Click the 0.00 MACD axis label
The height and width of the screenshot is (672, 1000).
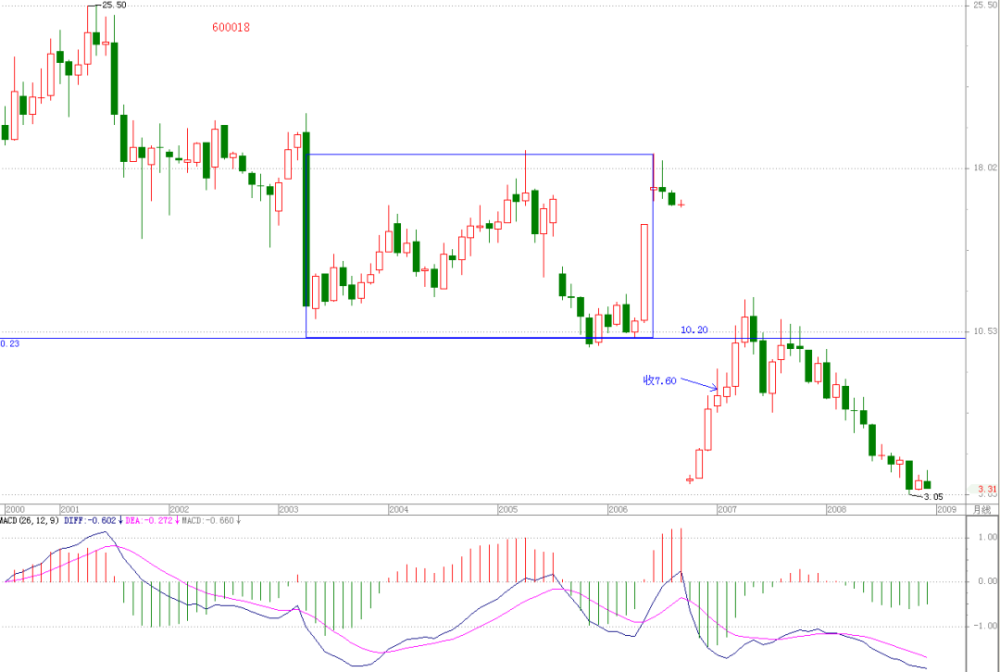click(x=987, y=581)
